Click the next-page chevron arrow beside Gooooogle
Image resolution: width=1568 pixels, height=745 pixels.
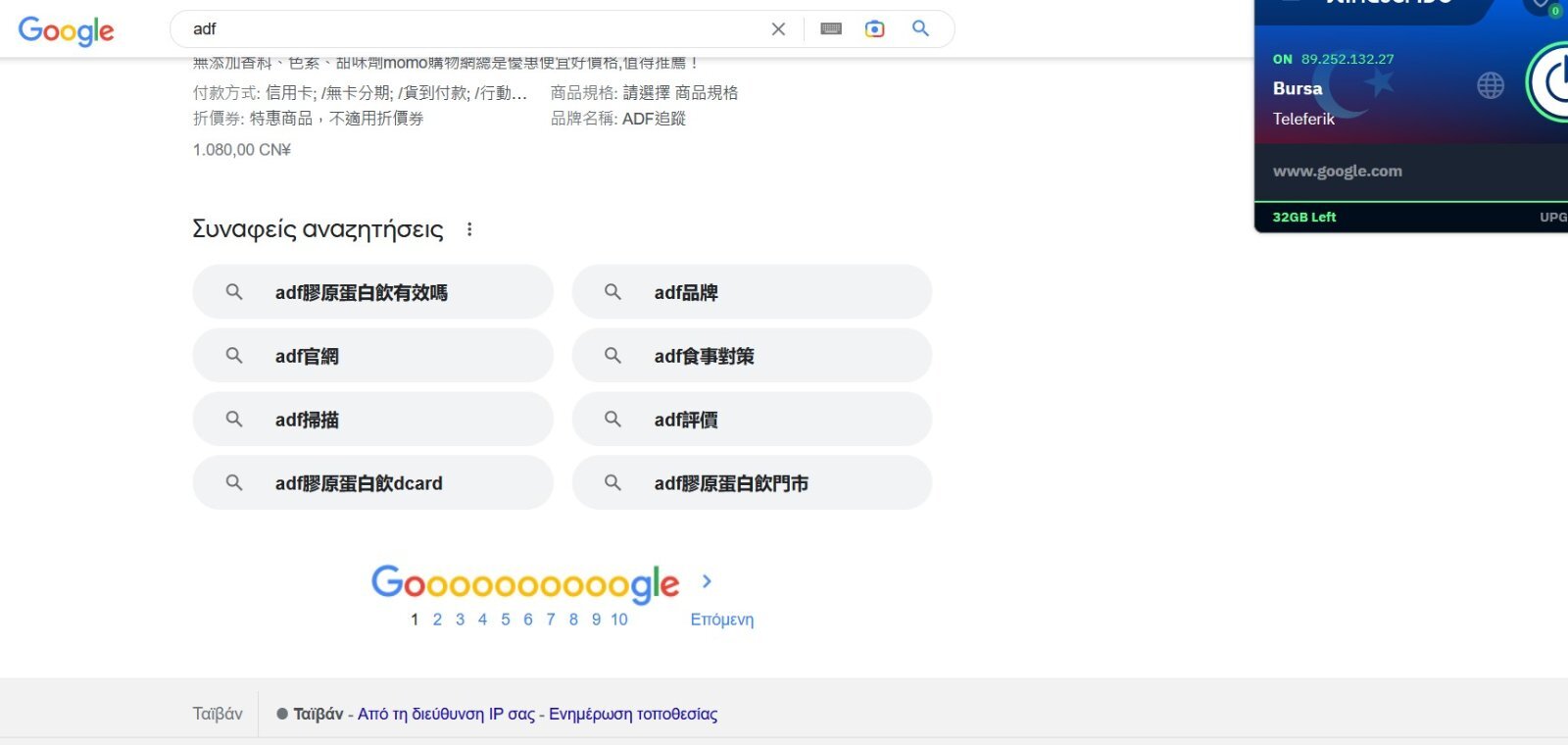tap(707, 581)
